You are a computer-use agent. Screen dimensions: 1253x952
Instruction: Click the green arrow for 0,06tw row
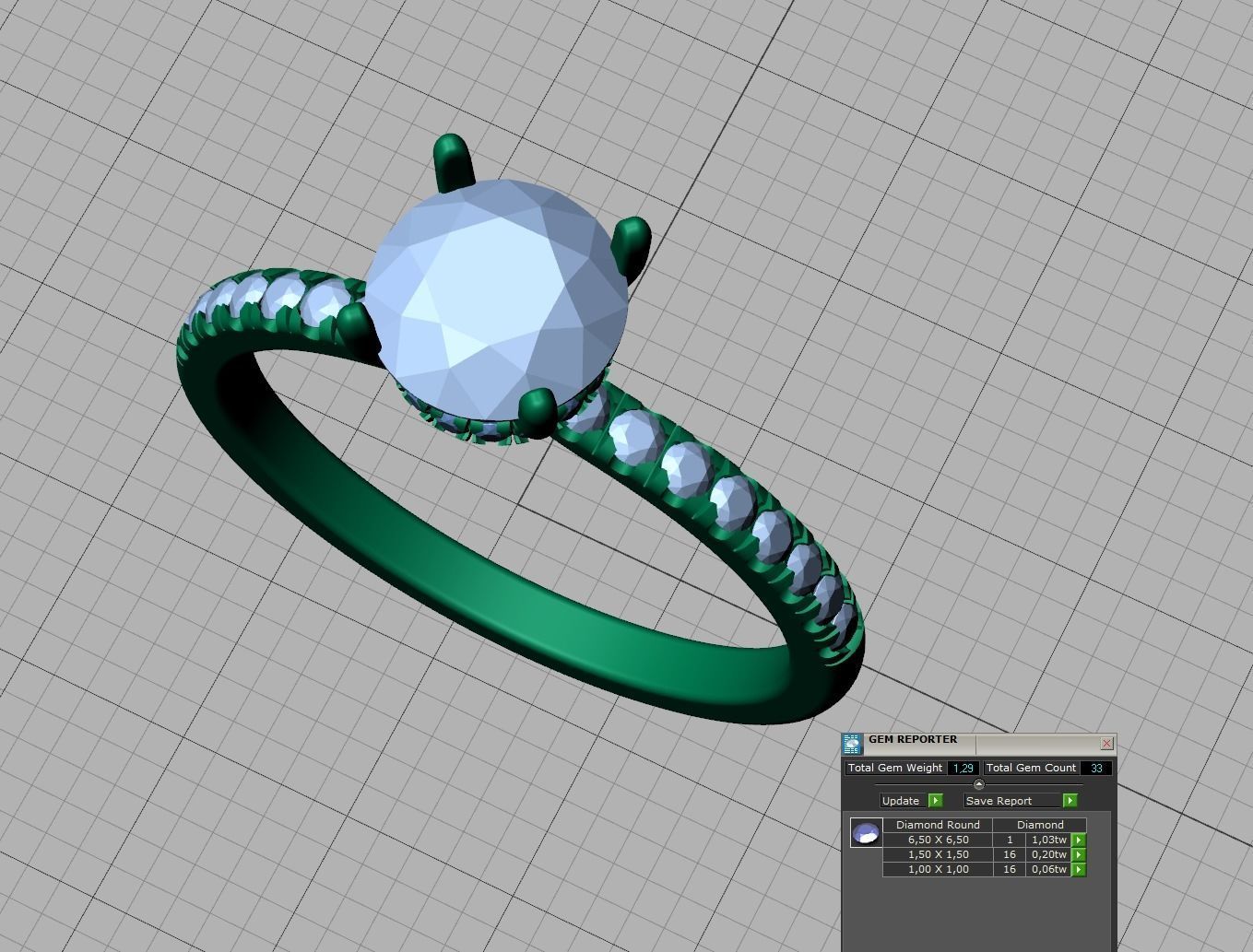[x=1079, y=869]
